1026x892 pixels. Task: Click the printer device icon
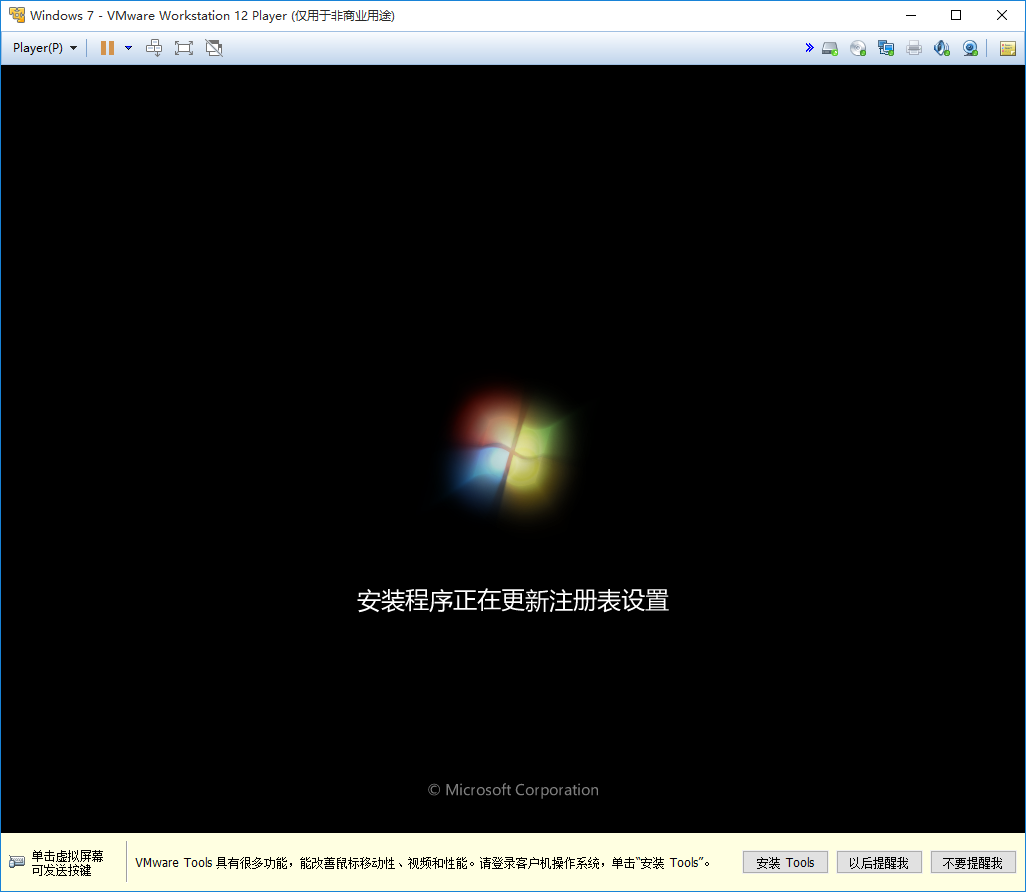(x=914, y=48)
